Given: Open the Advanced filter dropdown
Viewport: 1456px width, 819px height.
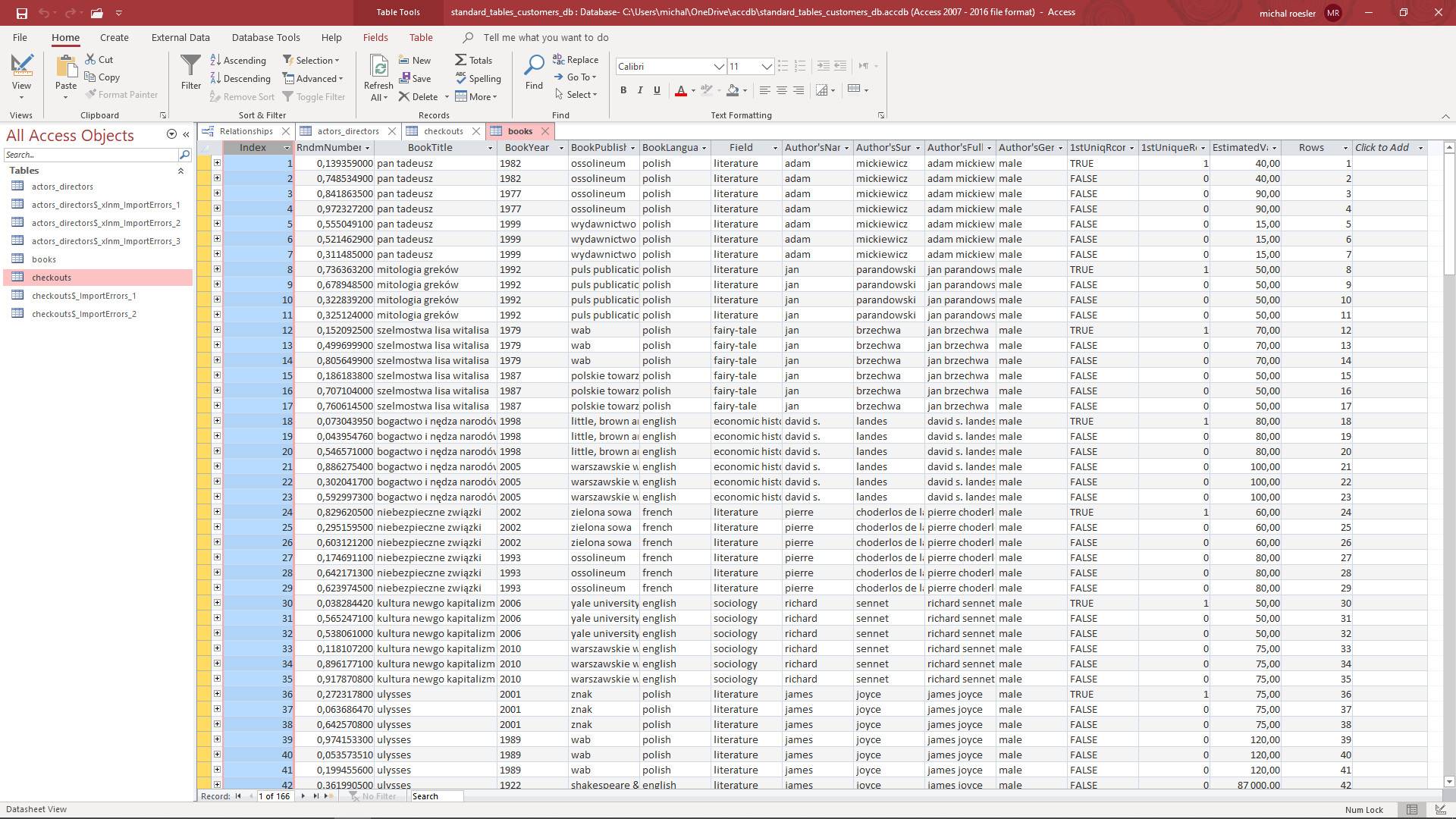Looking at the screenshot, I should point(313,78).
